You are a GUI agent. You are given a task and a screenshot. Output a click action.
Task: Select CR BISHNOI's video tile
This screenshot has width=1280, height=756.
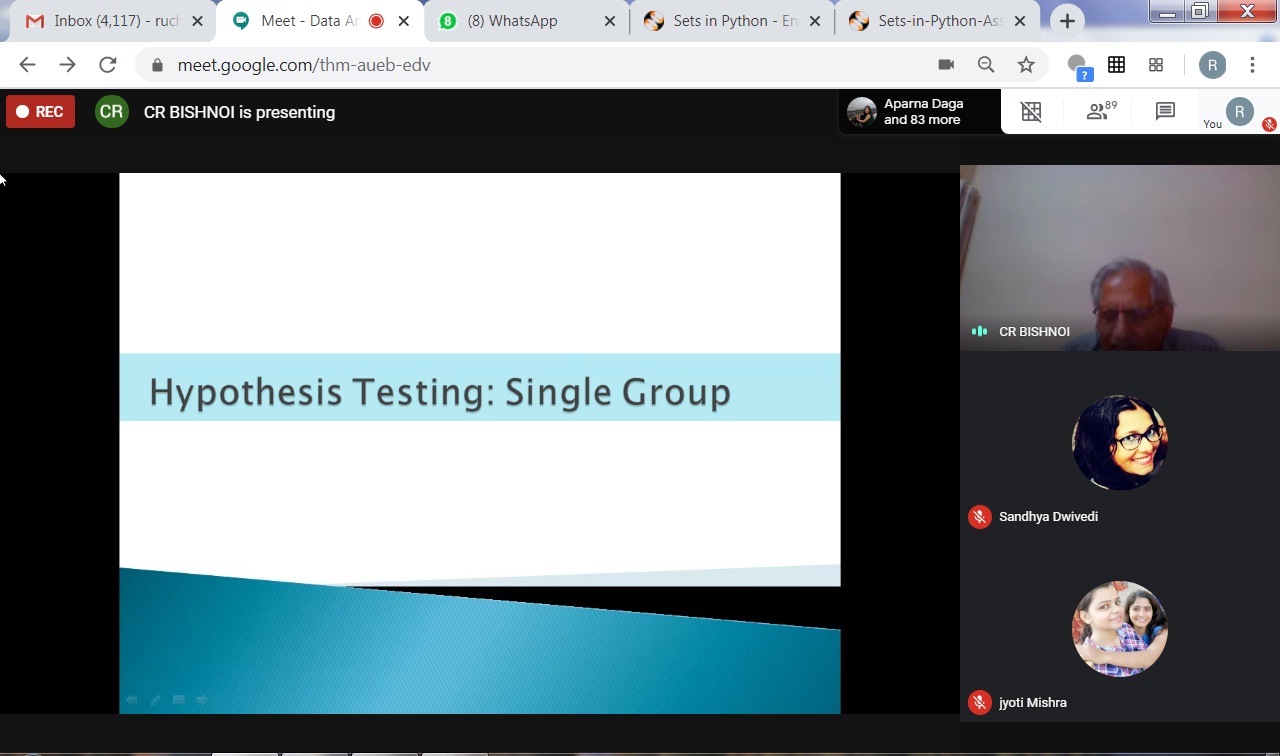pyautogui.click(x=1119, y=258)
